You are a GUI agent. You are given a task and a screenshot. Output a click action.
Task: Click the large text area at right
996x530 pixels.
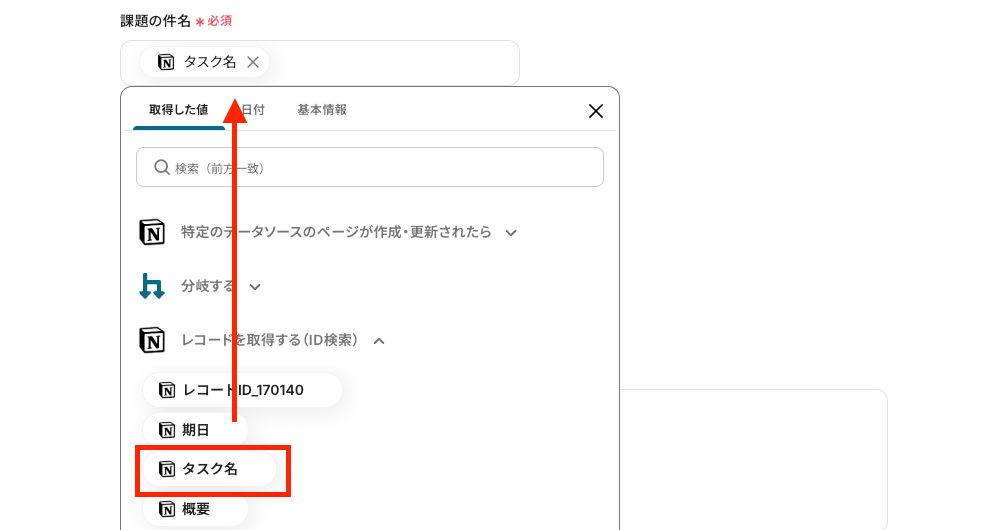[753, 459]
